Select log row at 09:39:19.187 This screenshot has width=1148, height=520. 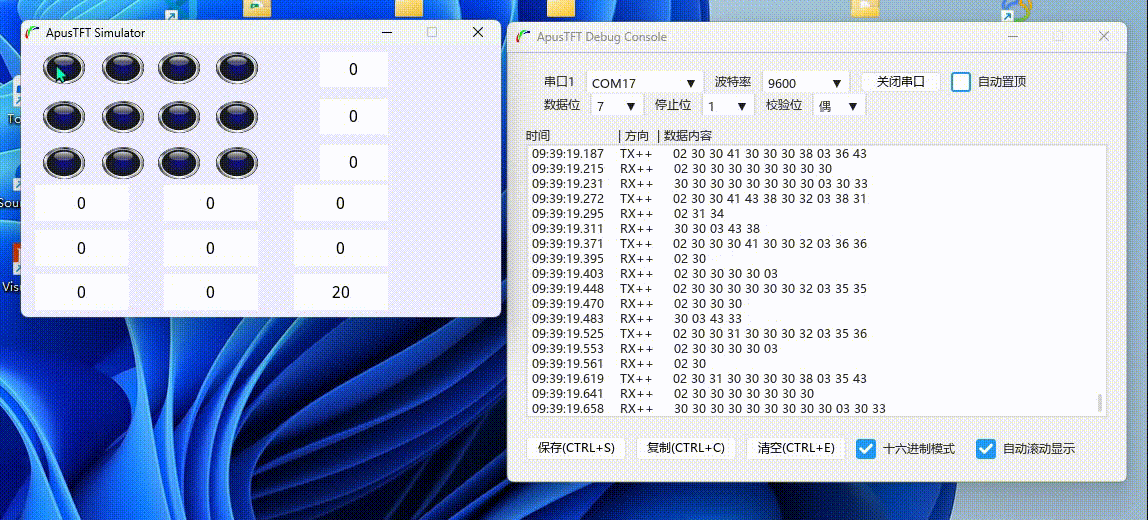pyautogui.click(x=811, y=154)
